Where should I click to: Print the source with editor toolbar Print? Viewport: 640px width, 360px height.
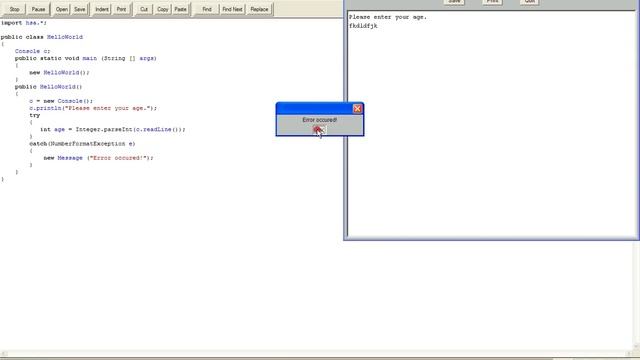121,9
